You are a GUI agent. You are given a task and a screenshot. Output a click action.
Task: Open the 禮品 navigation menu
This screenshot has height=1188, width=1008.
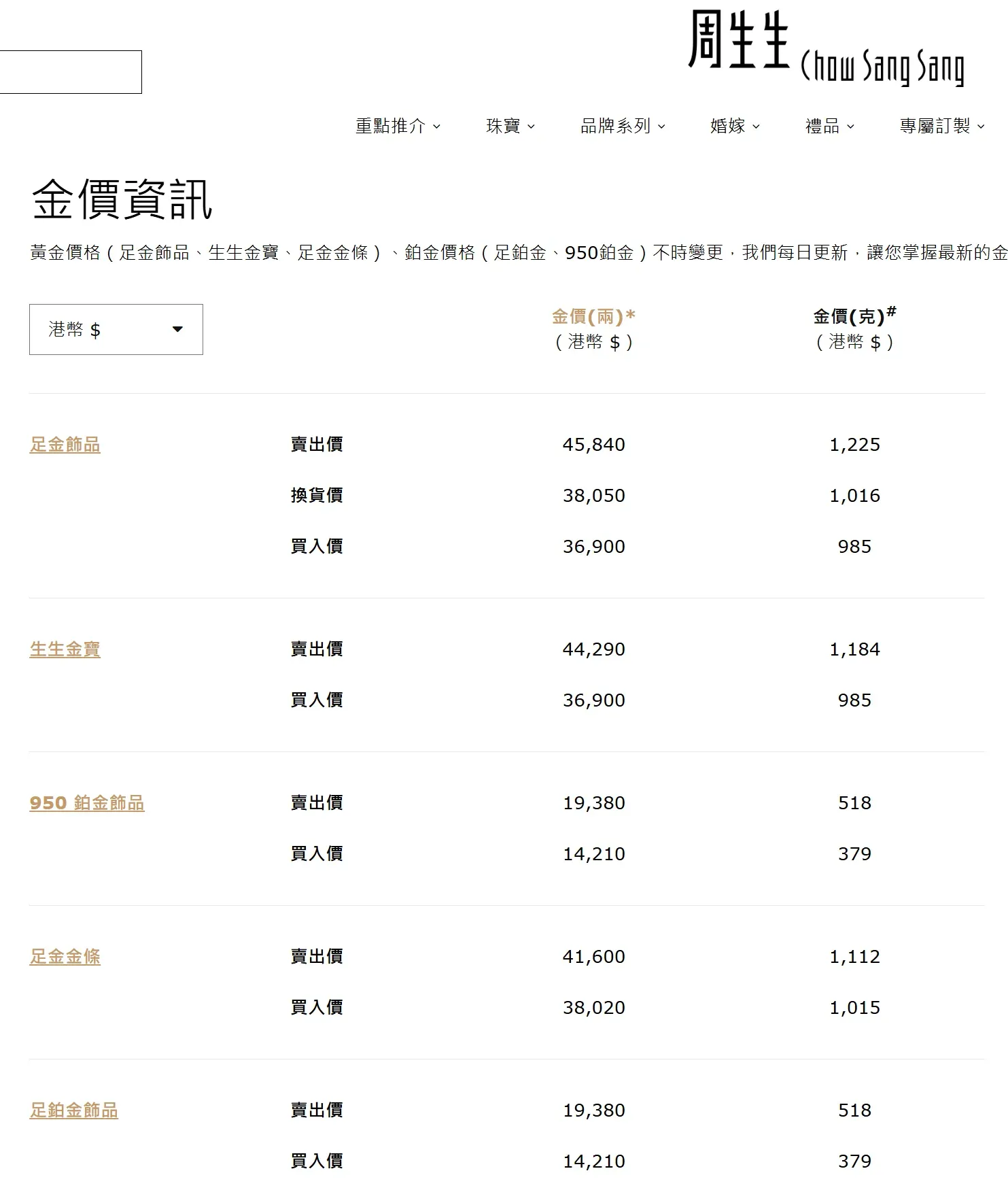point(829,126)
